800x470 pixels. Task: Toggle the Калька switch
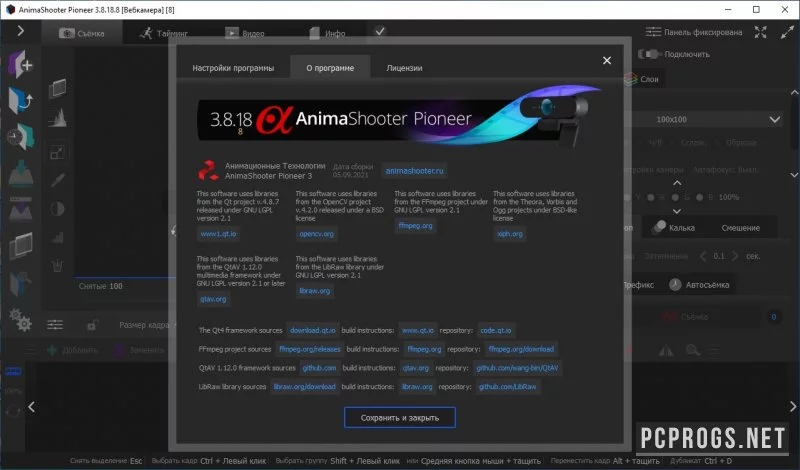pos(659,227)
